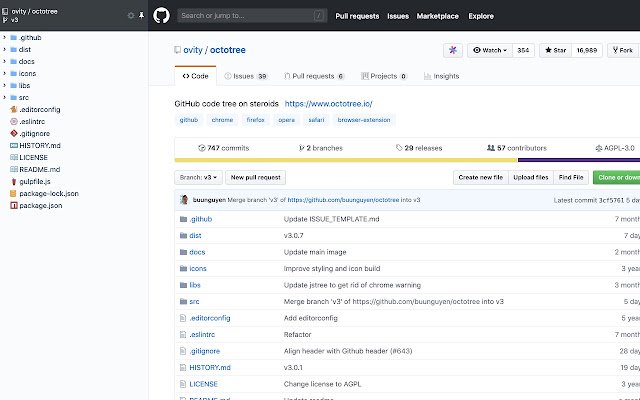Click the repository book icon beside ovity
640x400 pixels.
[177, 50]
